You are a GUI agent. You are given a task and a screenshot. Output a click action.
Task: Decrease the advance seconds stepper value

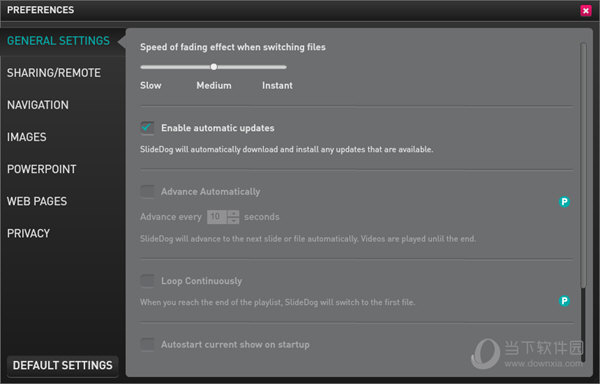pos(233,220)
